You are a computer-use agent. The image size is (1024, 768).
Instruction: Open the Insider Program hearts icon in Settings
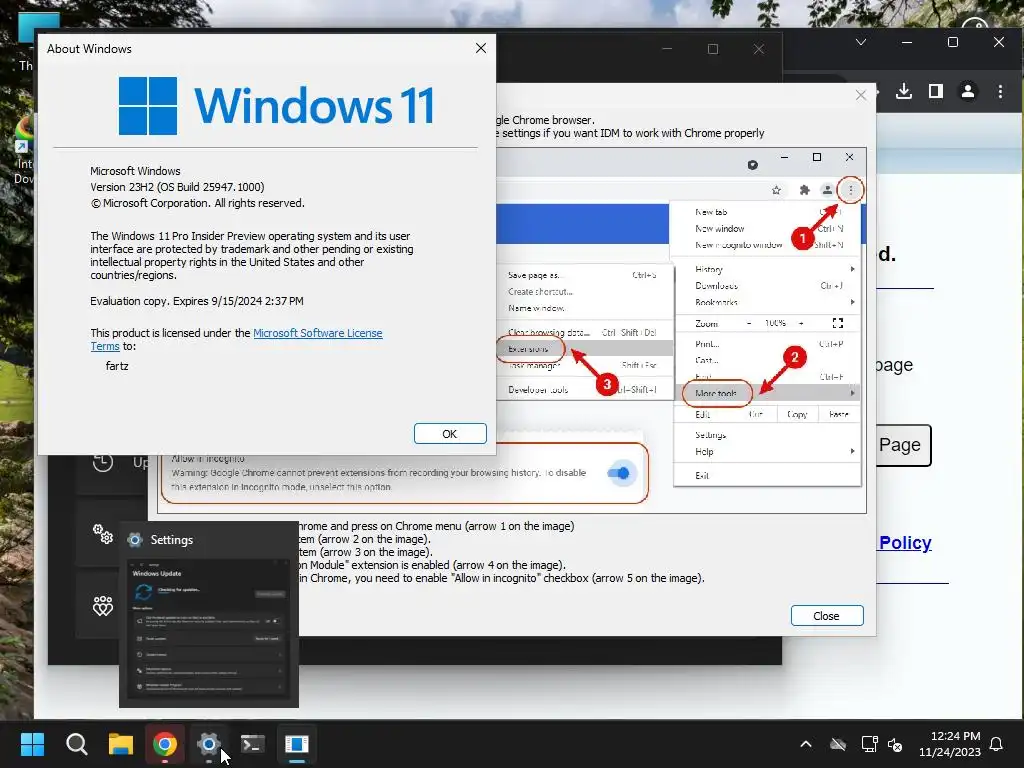coord(103,605)
